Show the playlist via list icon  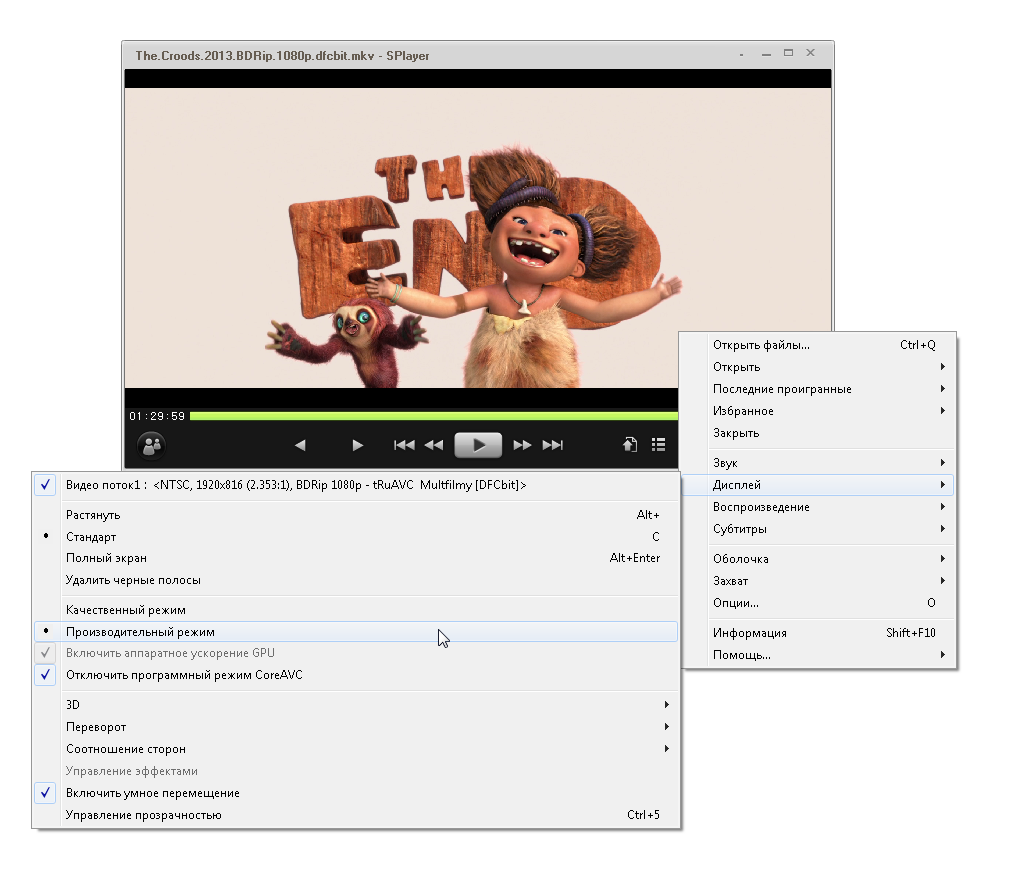tap(658, 445)
